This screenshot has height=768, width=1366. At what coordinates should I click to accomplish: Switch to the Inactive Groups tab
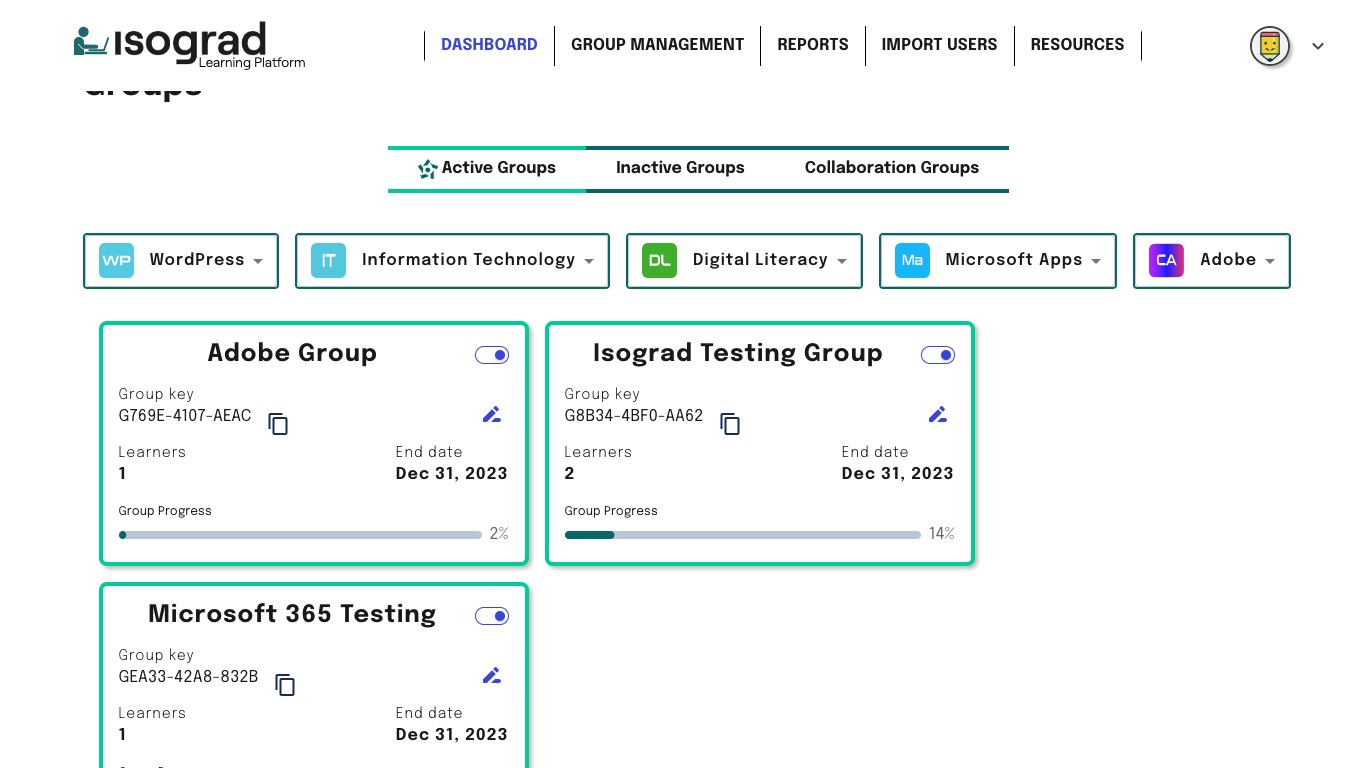pyautogui.click(x=680, y=168)
